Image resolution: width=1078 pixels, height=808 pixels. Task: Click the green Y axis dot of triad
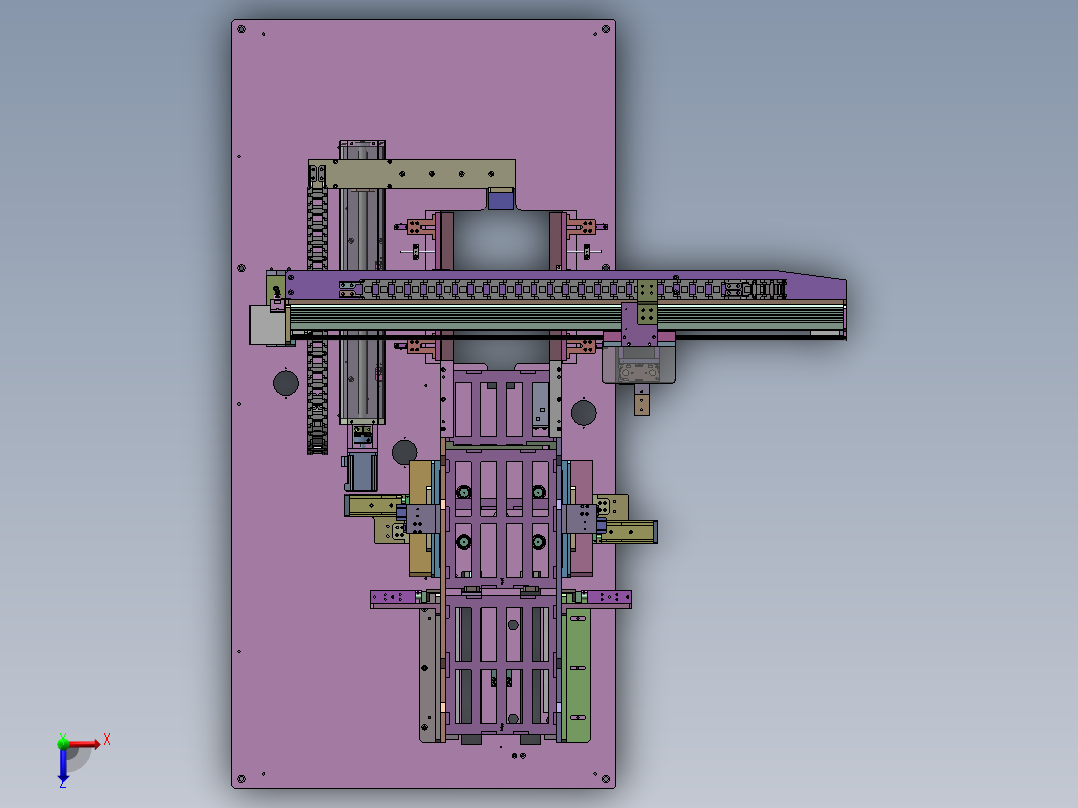(63, 743)
